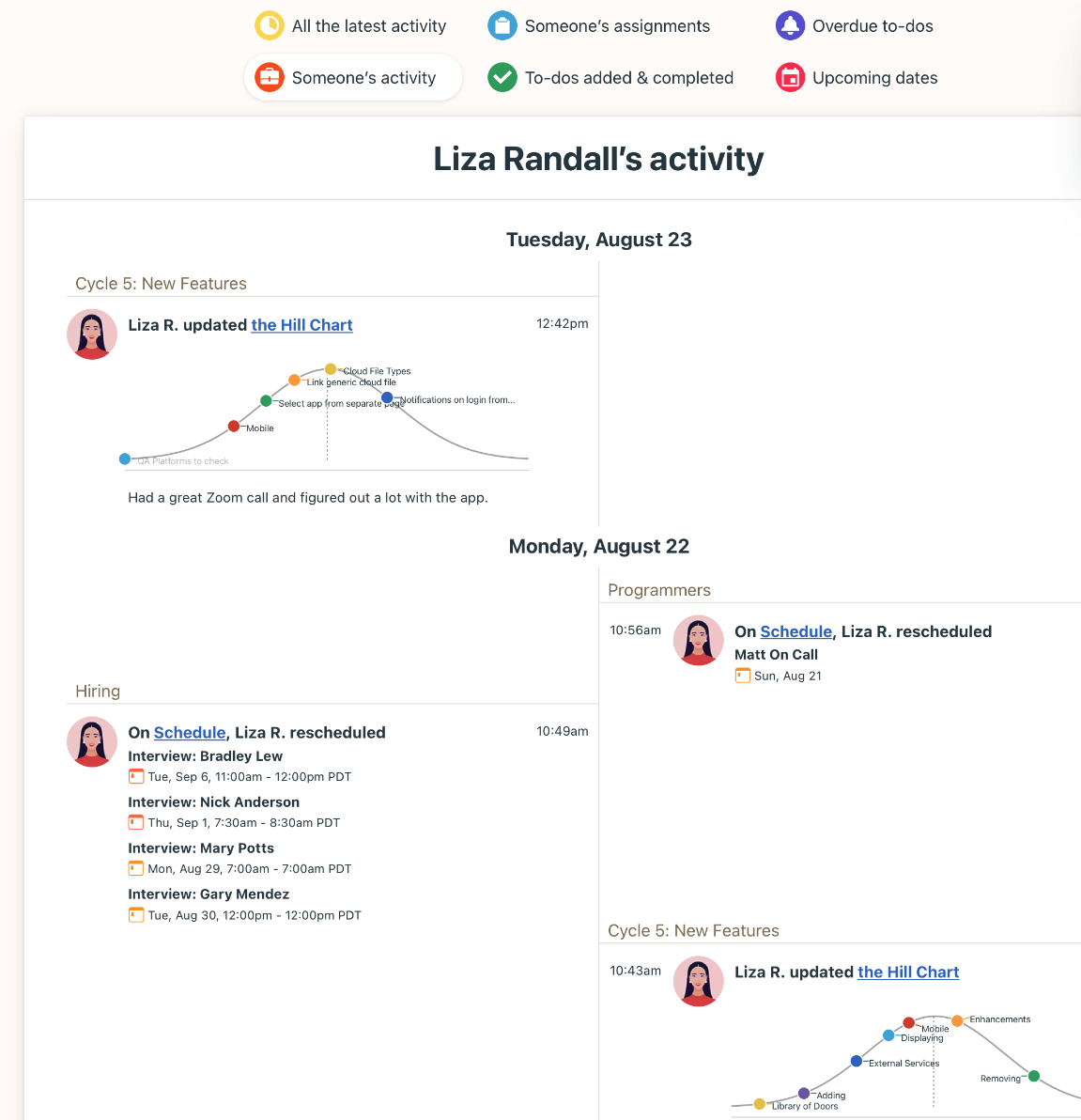Select To-dos added & completed report
1081x1120 pixels.
610,77
